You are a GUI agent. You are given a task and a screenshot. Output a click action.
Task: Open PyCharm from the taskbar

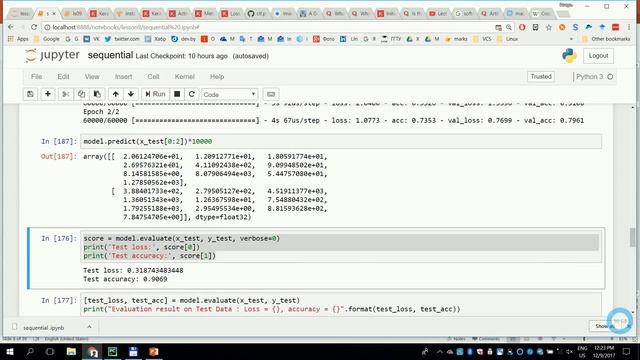112,351
